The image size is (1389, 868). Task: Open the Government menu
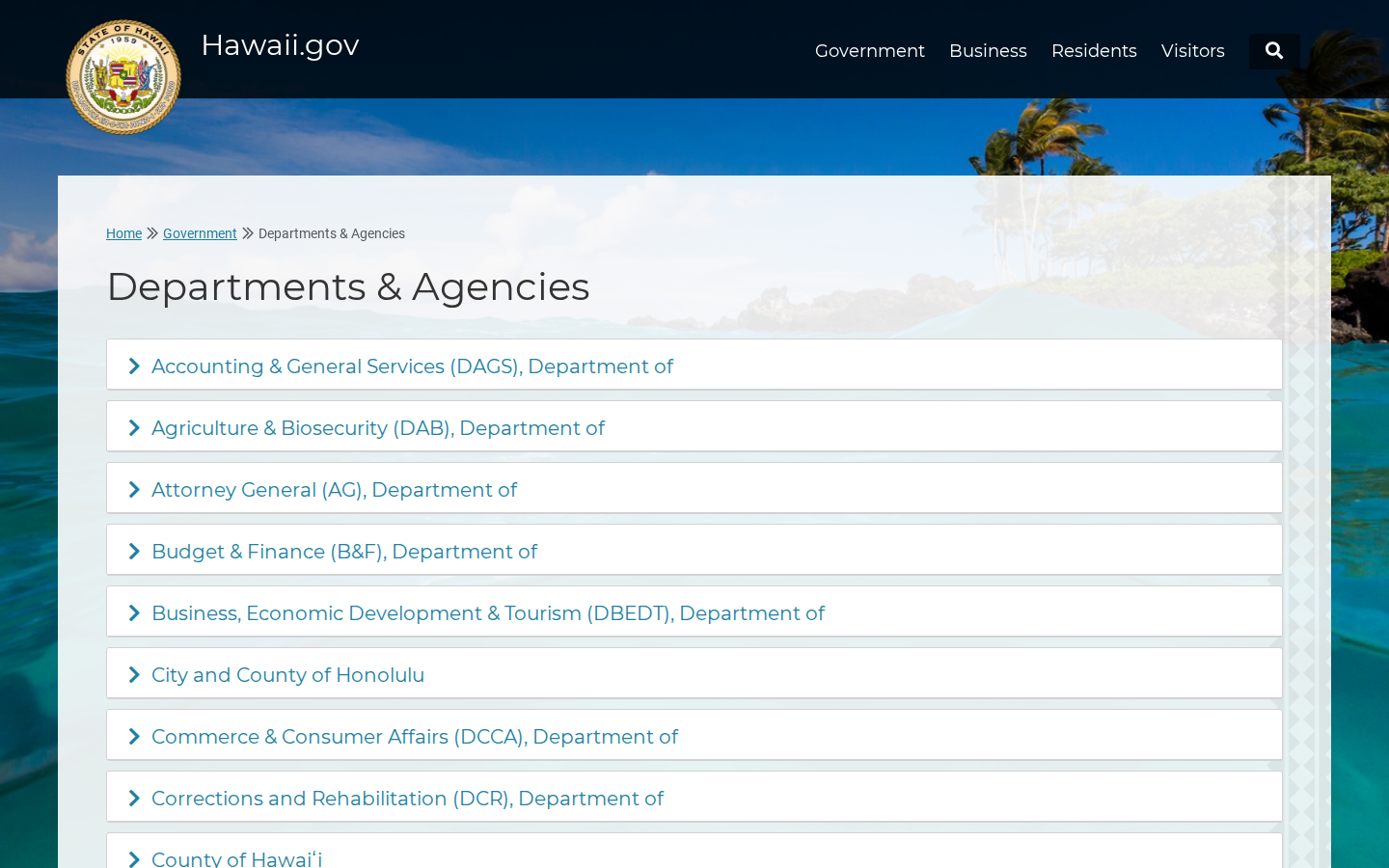pyautogui.click(x=869, y=51)
